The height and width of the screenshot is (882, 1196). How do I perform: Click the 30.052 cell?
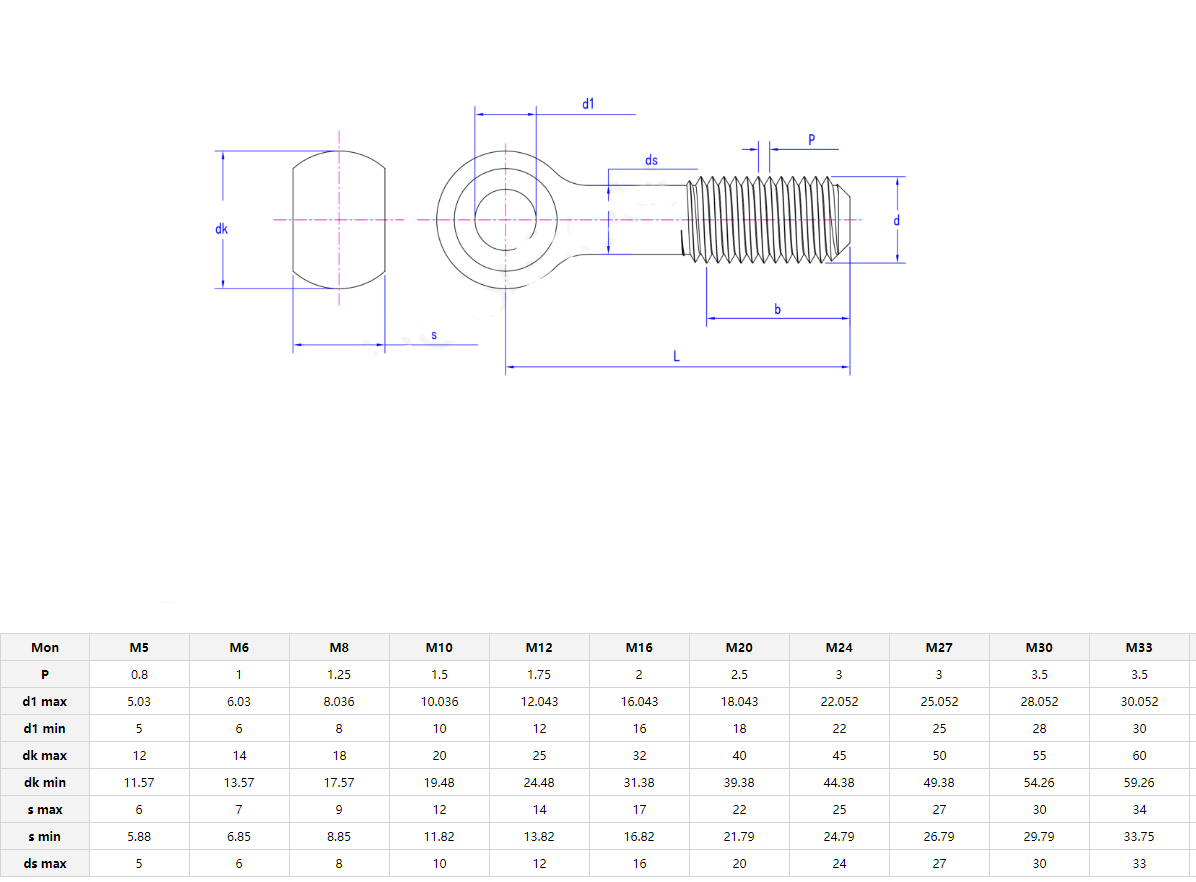(x=1139, y=701)
